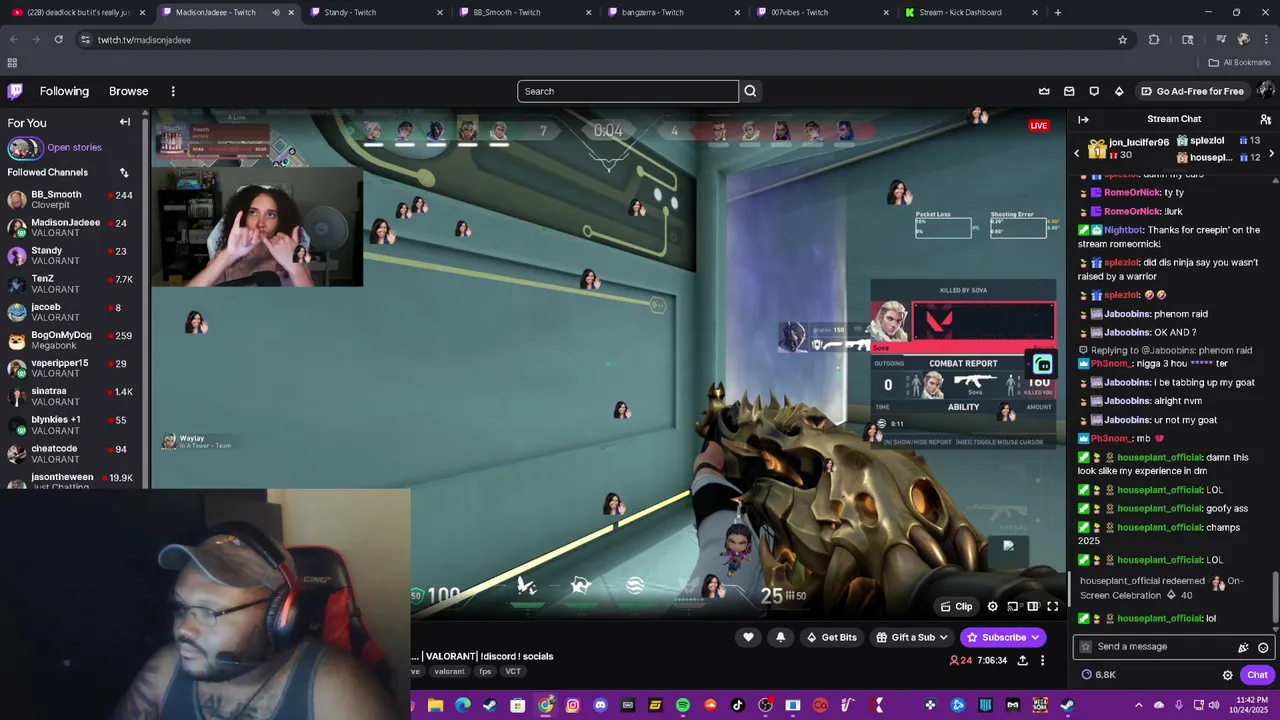The width and height of the screenshot is (1280, 720).
Task: Focus the Twitch search field
Action: pyautogui.click(x=628, y=91)
